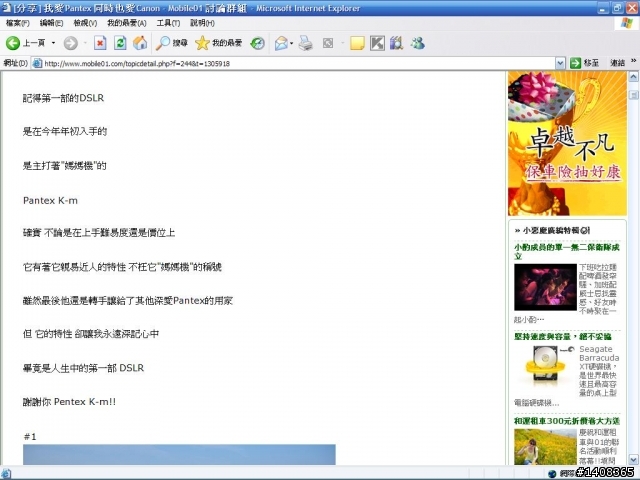Click the text 謝謝你 Pentex K-m!!
Image resolution: width=640 pixels, height=480 pixels.
[69, 402]
